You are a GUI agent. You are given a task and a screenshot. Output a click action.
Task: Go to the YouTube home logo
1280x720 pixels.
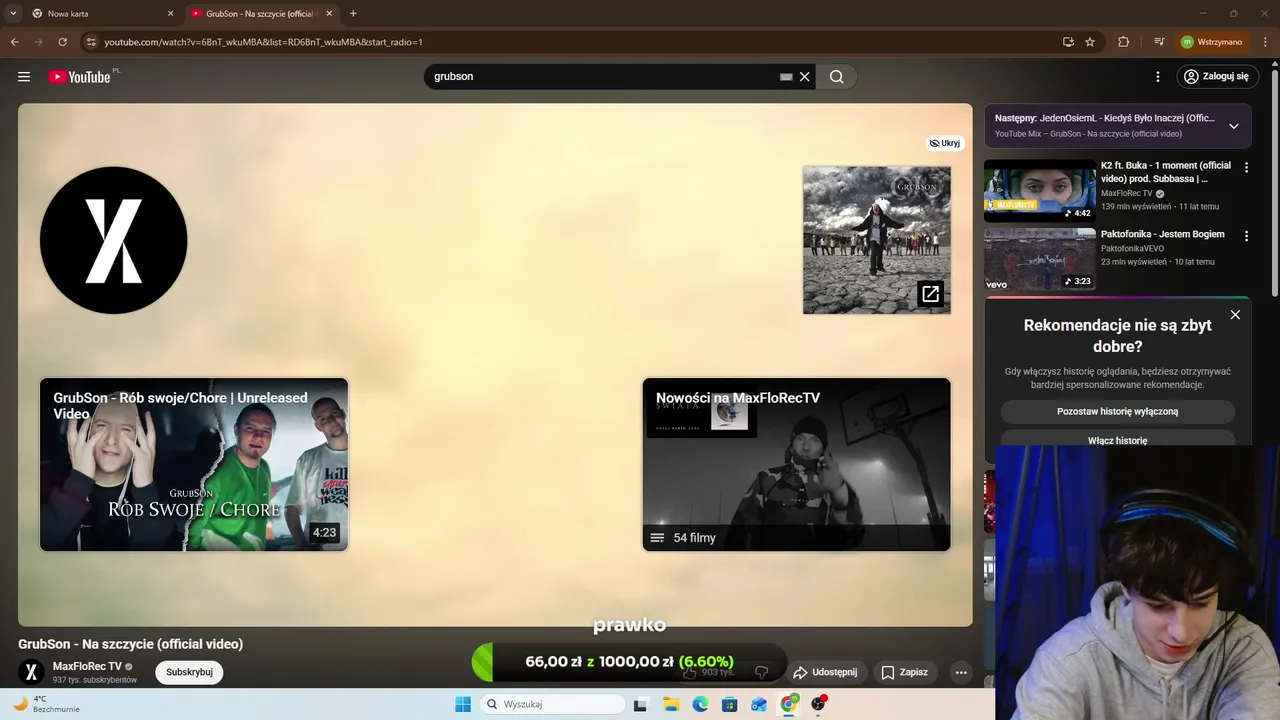[x=79, y=77]
